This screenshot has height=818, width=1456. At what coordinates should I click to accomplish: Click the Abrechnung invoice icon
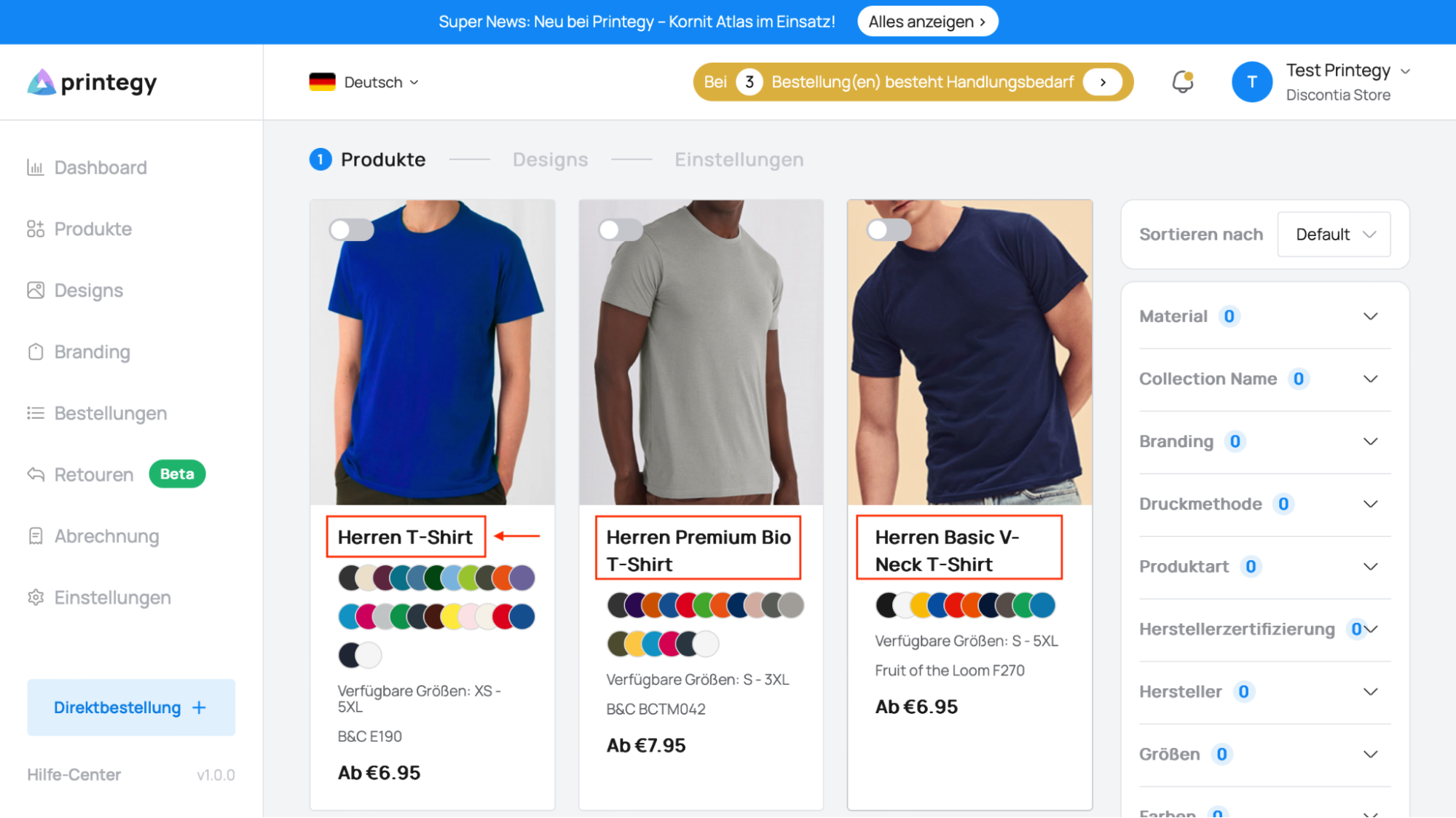click(x=35, y=536)
